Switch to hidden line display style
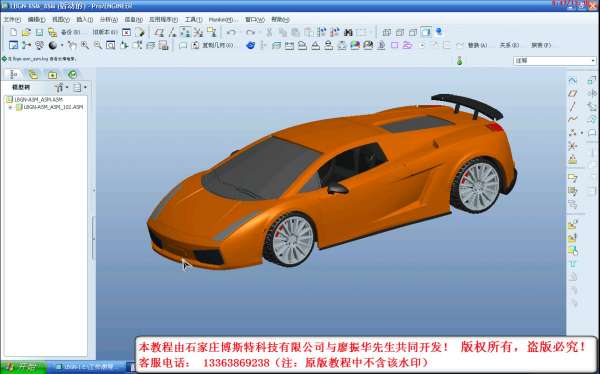This screenshot has height=374, width=600. (x=400, y=32)
